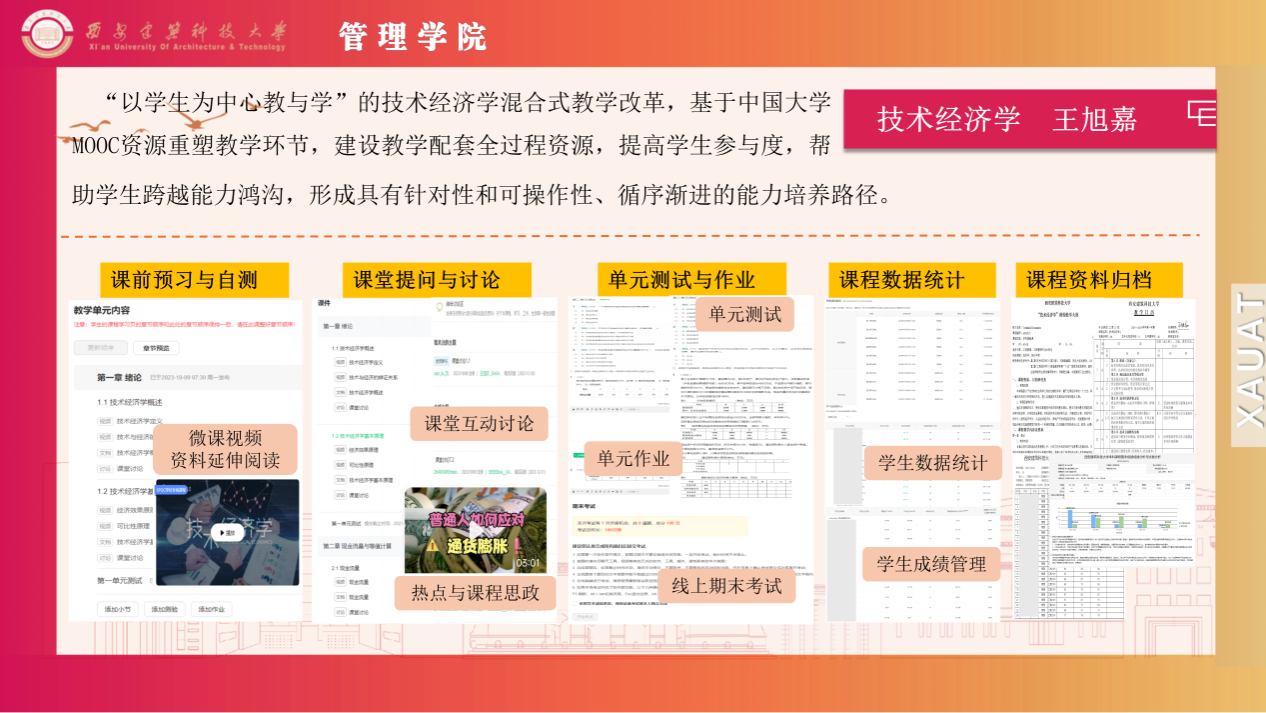Play the 技术经济学 micro-course video
Viewport: 1266px width, 713px height.
(227, 533)
